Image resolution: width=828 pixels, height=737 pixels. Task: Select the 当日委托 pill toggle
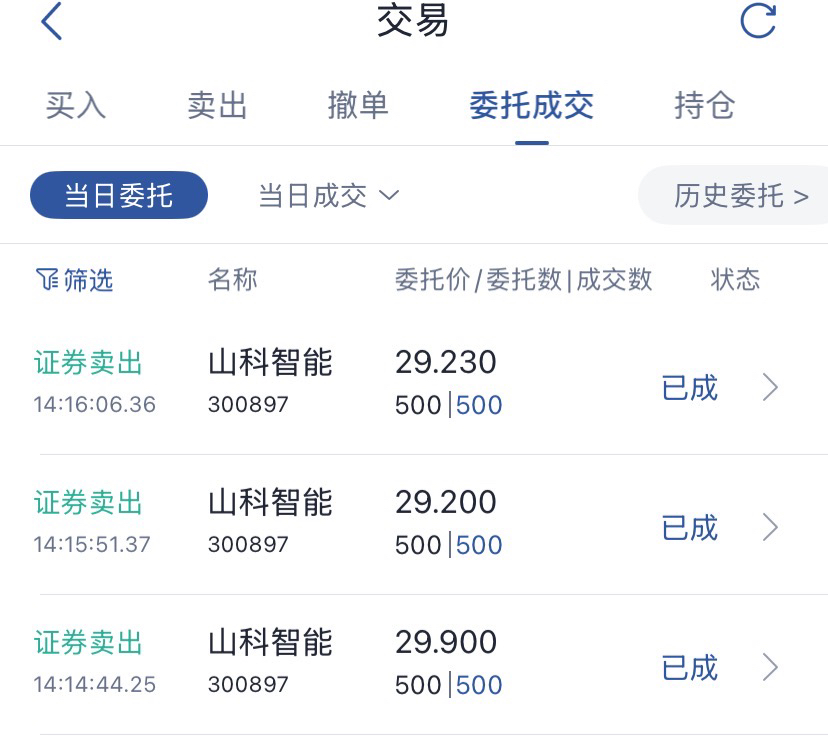pyautogui.click(x=119, y=195)
